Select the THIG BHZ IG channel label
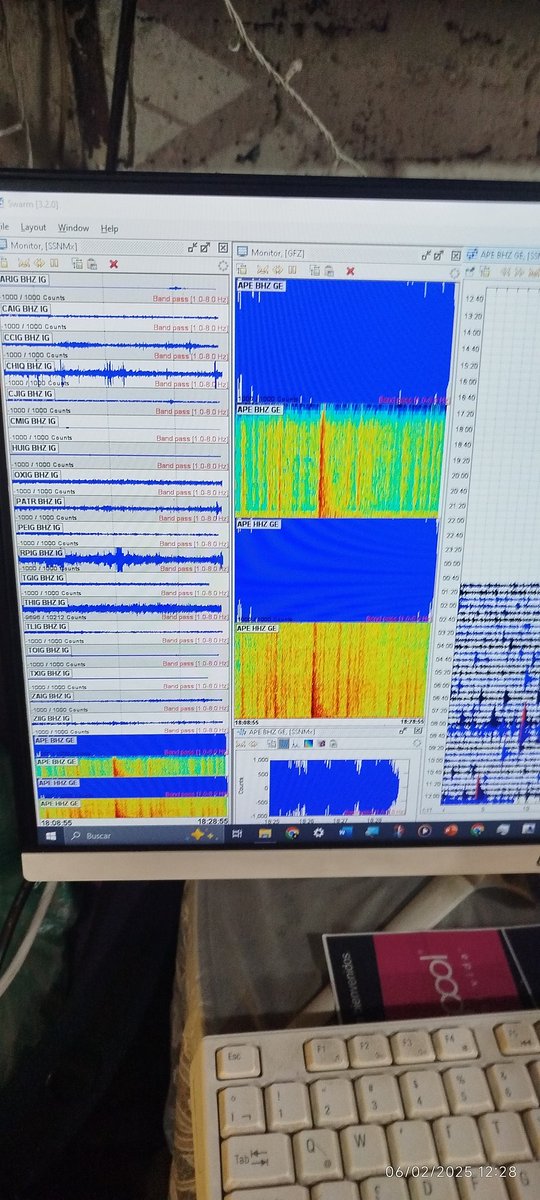The height and width of the screenshot is (1200, 540). pyautogui.click(x=45, y=603)
